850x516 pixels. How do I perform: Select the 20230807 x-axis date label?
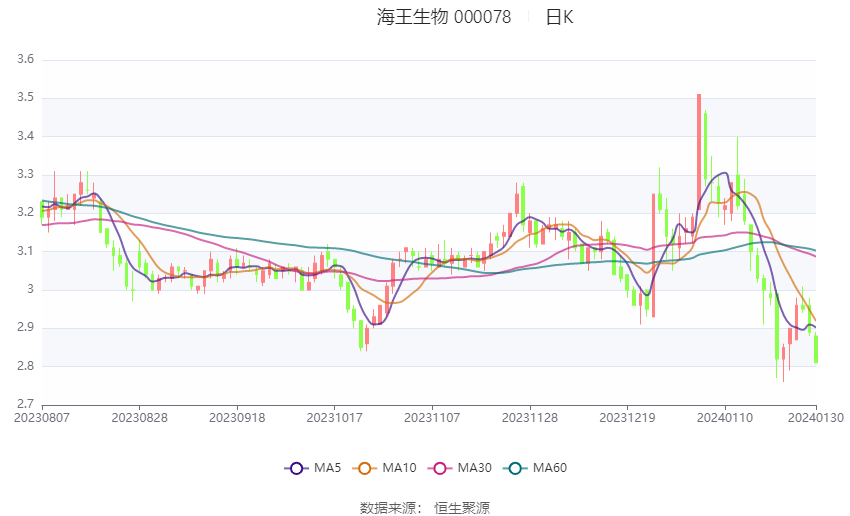[x=42, y=418]
